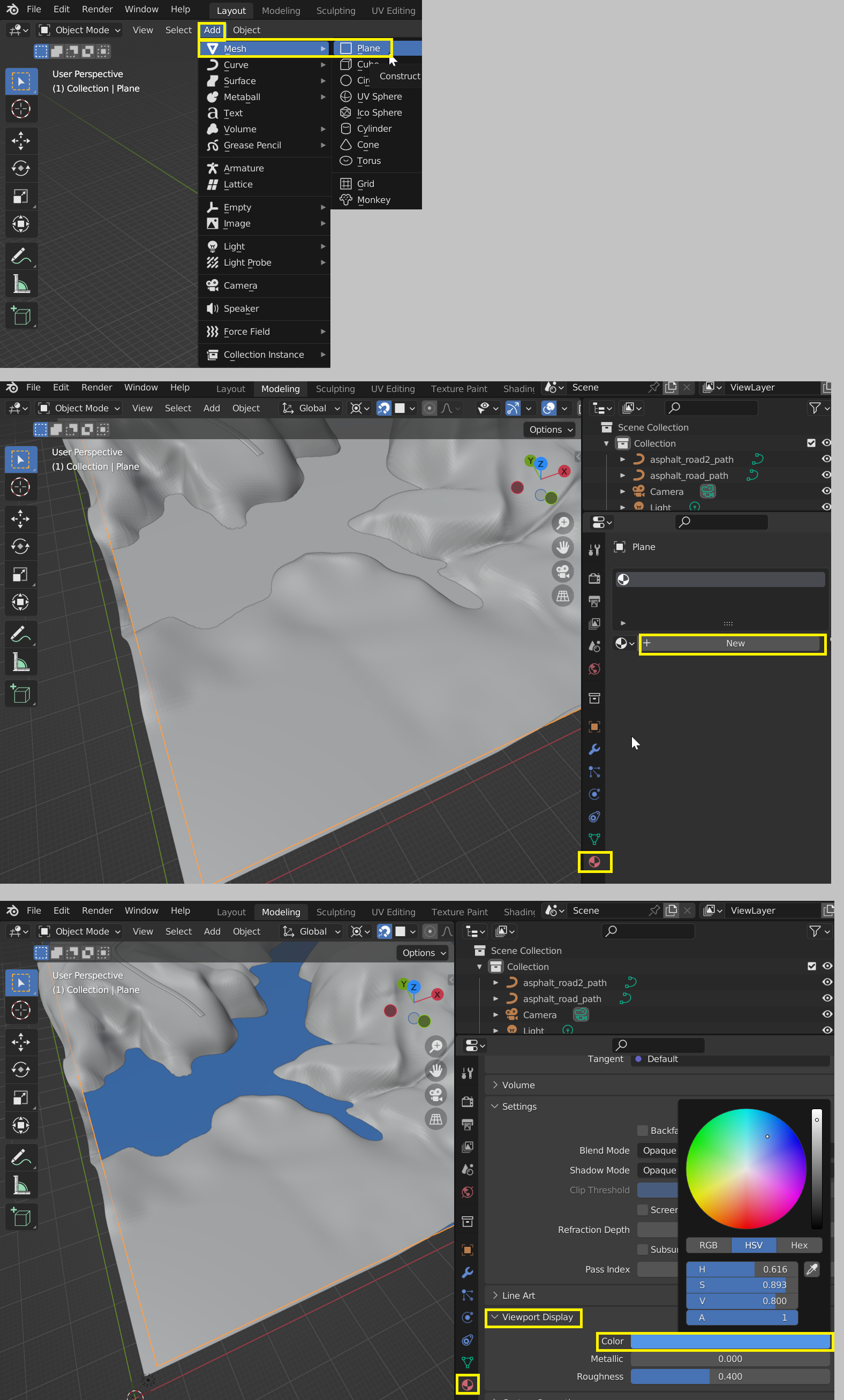844x1400 pixels.
Task: Tick the Screen Space Refraction checkbox
Action: click(x=642, y=1210)
